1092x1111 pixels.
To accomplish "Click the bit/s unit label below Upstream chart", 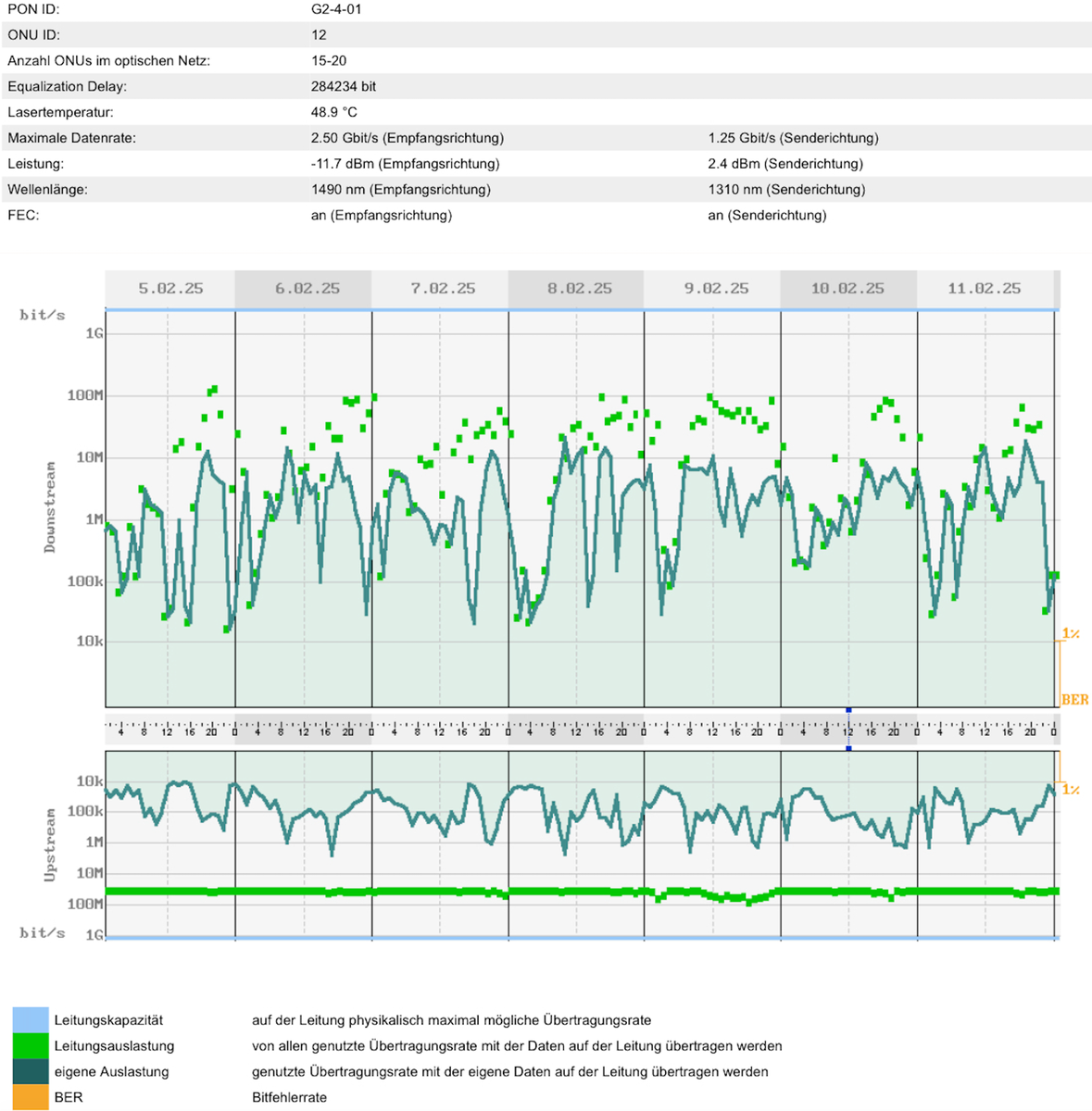I will pyautogui.click(x=43, y=932).
